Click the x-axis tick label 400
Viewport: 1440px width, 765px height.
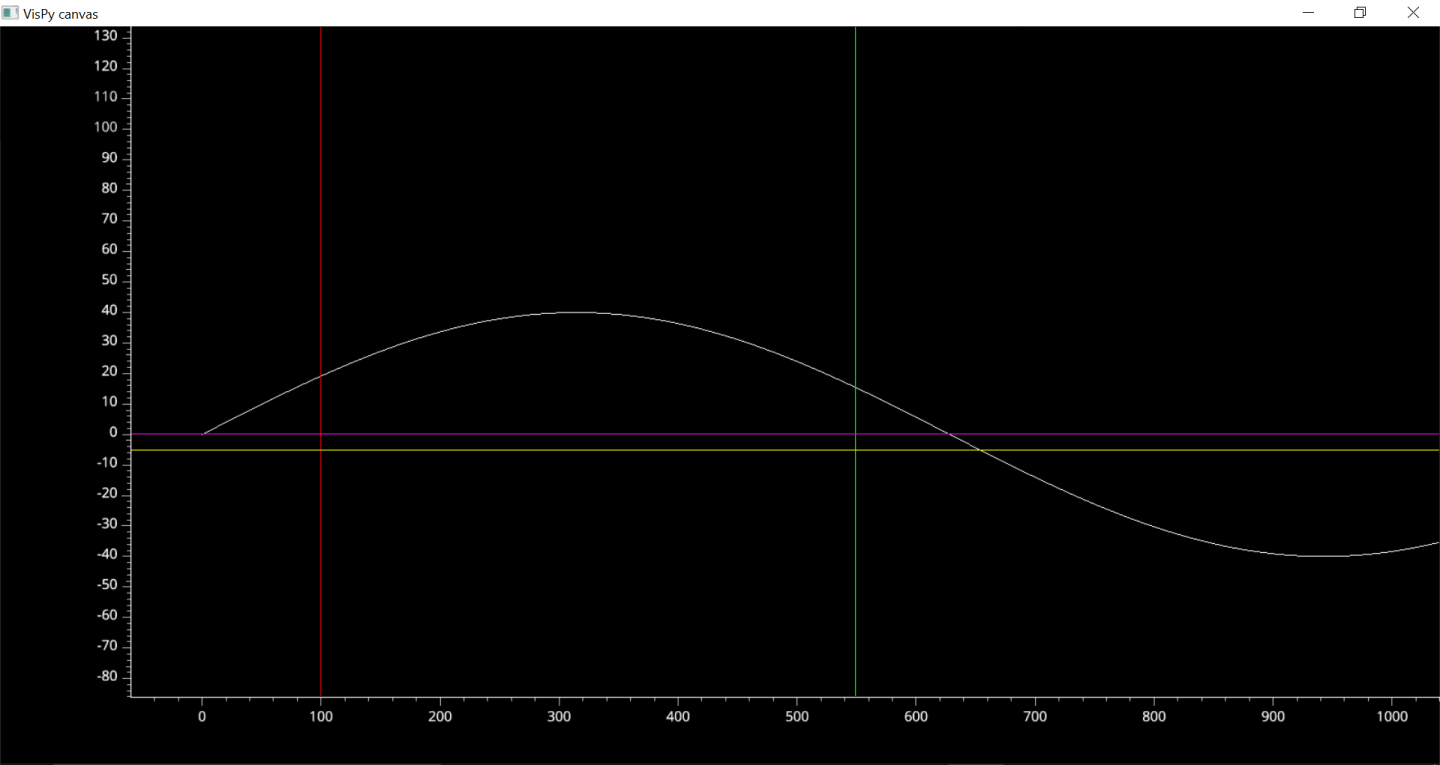678,716
